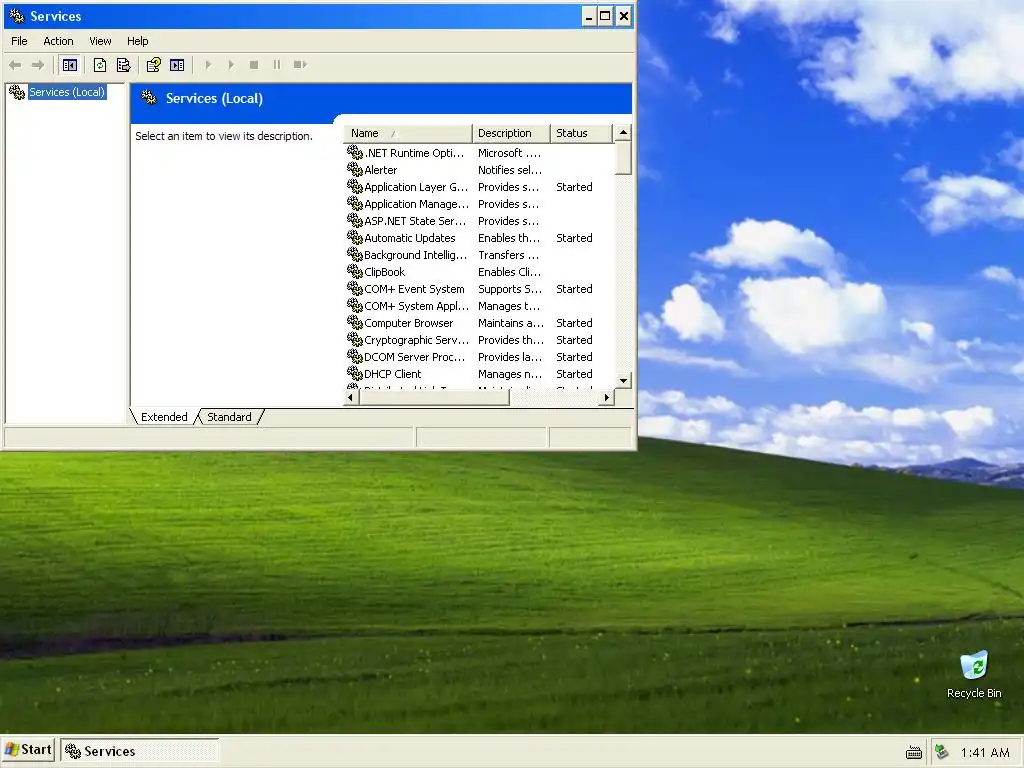Click the Restart Service toolbar icon
The width and height of the screenshot is (1024, 768).
pyautogui.click(x=300, y=65)
